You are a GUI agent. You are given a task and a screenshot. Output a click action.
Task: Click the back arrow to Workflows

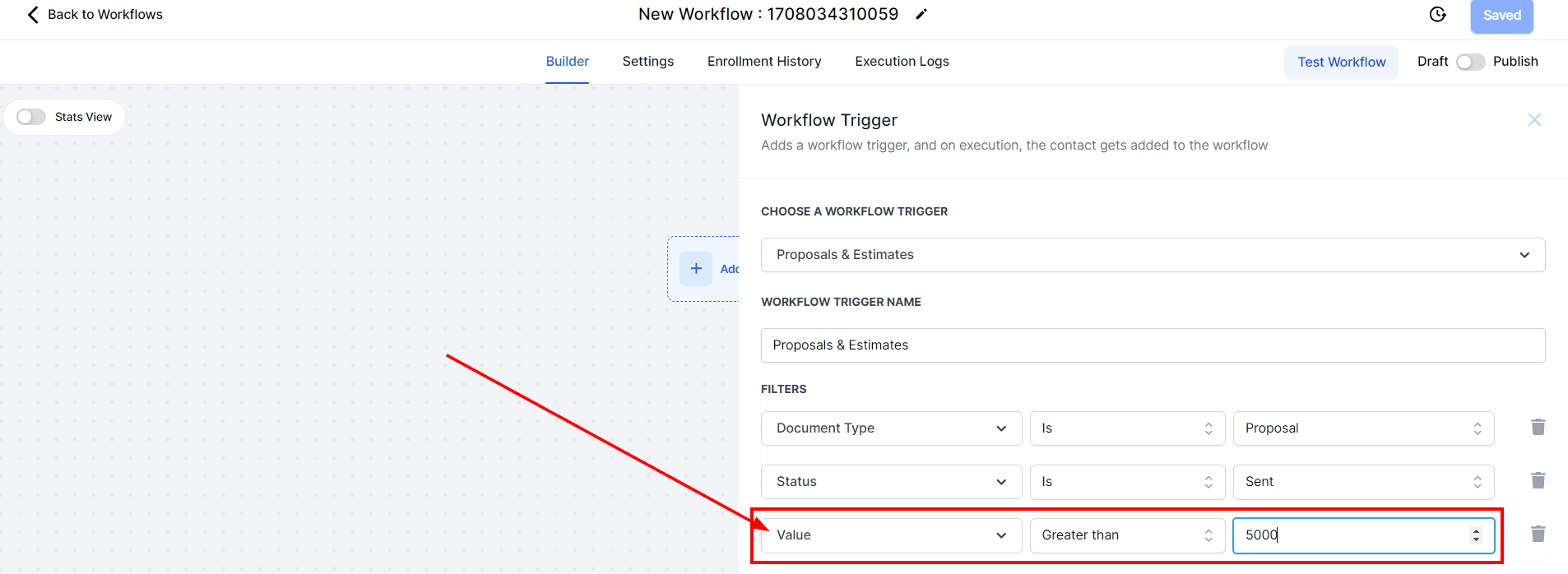[33, 15]
